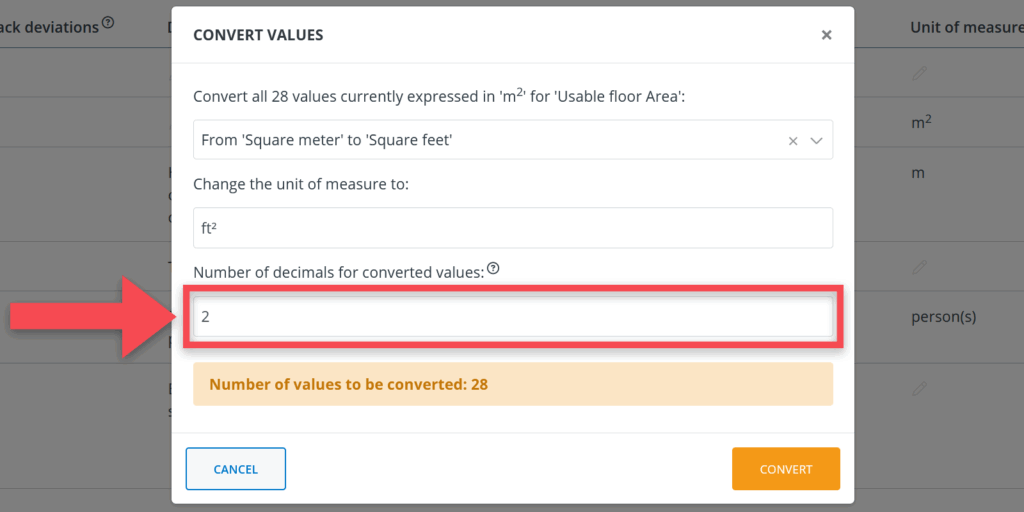Select the person(s) unit cell
This screenshot has height=512, width=1024.
coord(943,317)
